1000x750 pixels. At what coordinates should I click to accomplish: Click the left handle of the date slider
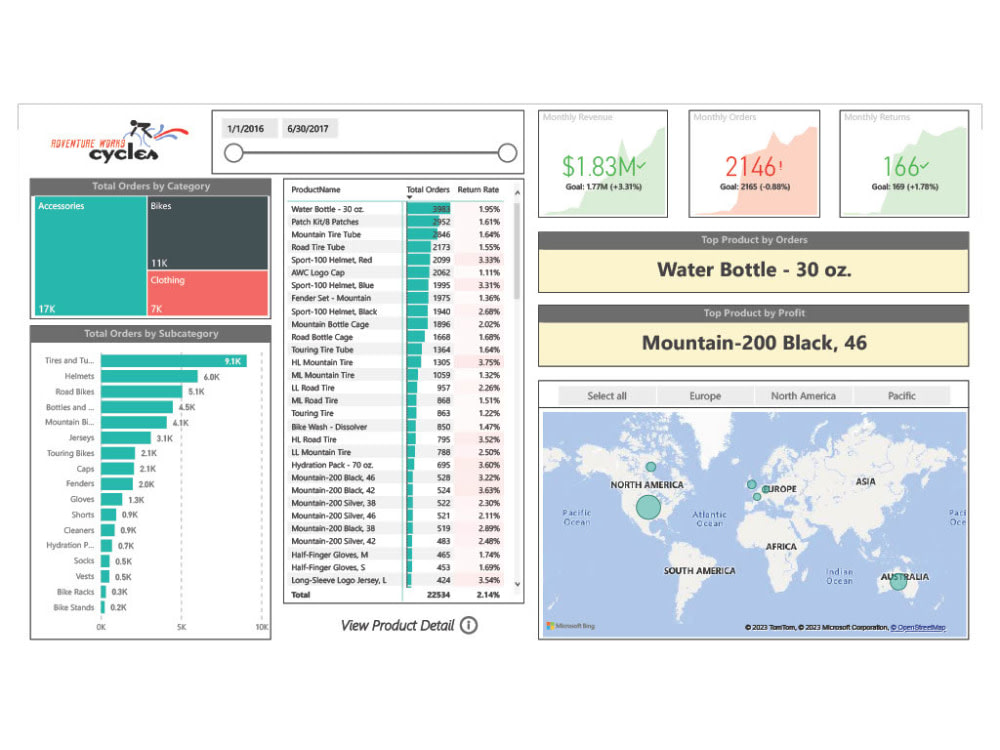coord(233,150)
